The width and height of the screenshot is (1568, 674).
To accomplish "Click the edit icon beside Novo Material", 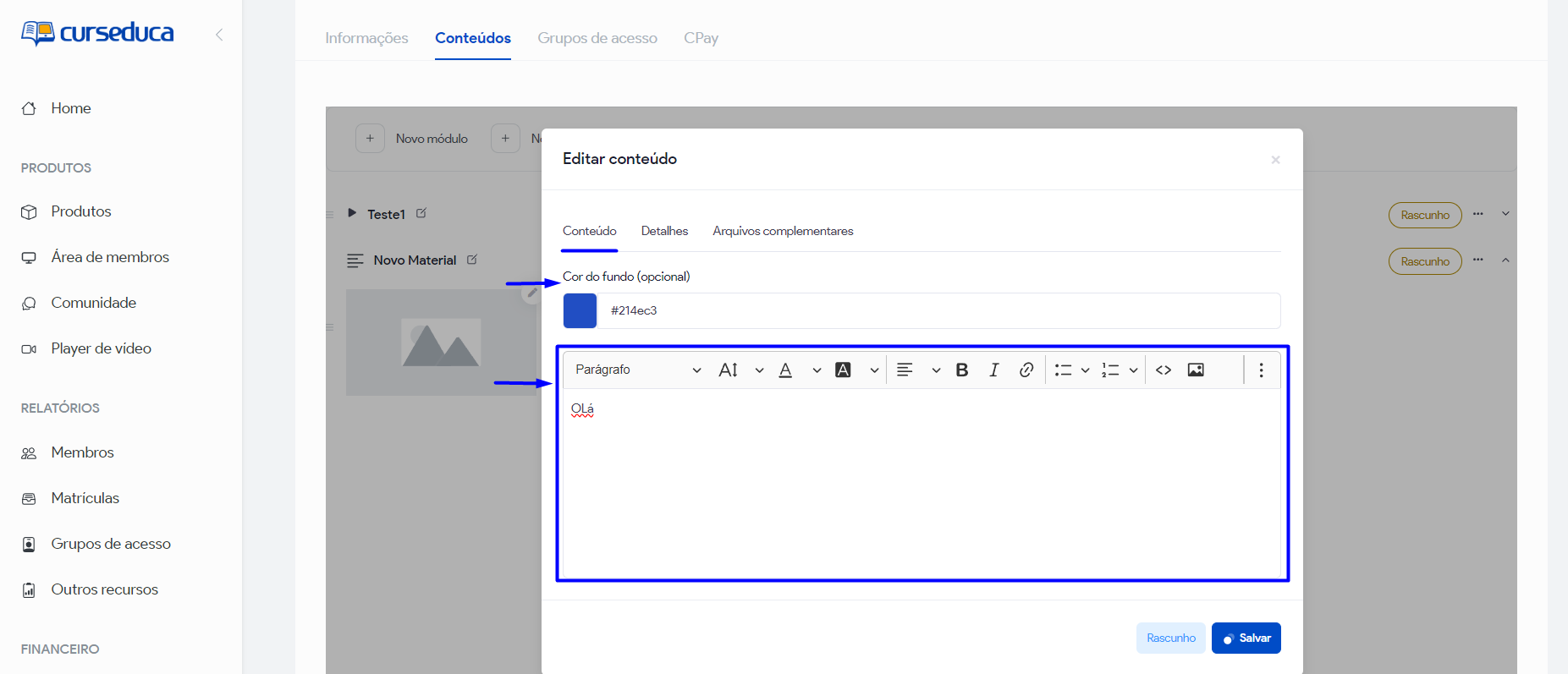I will click(x=472, y=260).
